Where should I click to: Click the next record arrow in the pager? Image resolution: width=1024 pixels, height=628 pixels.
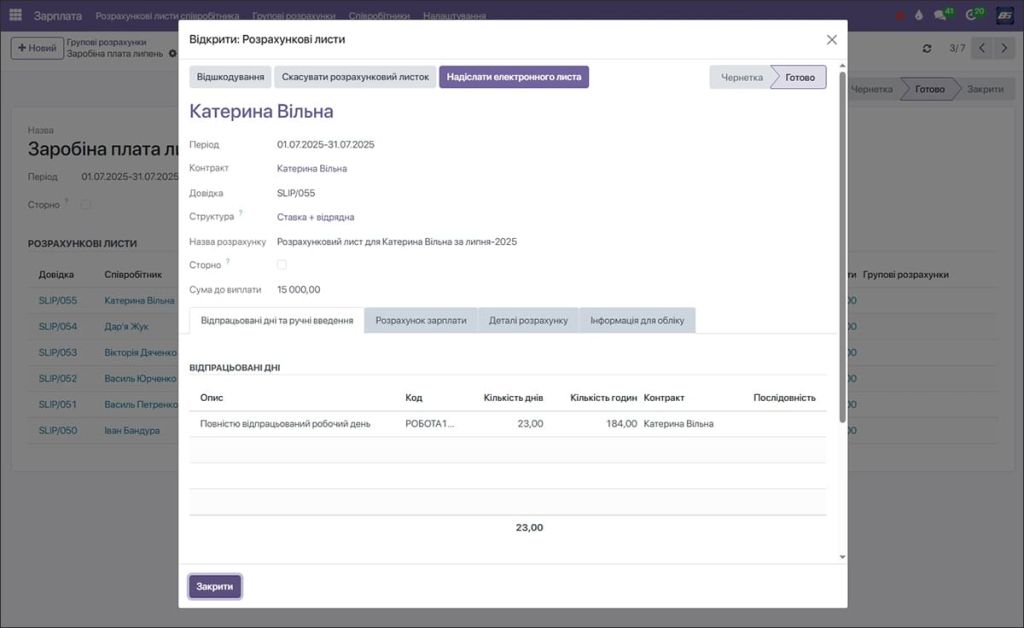1003,46
